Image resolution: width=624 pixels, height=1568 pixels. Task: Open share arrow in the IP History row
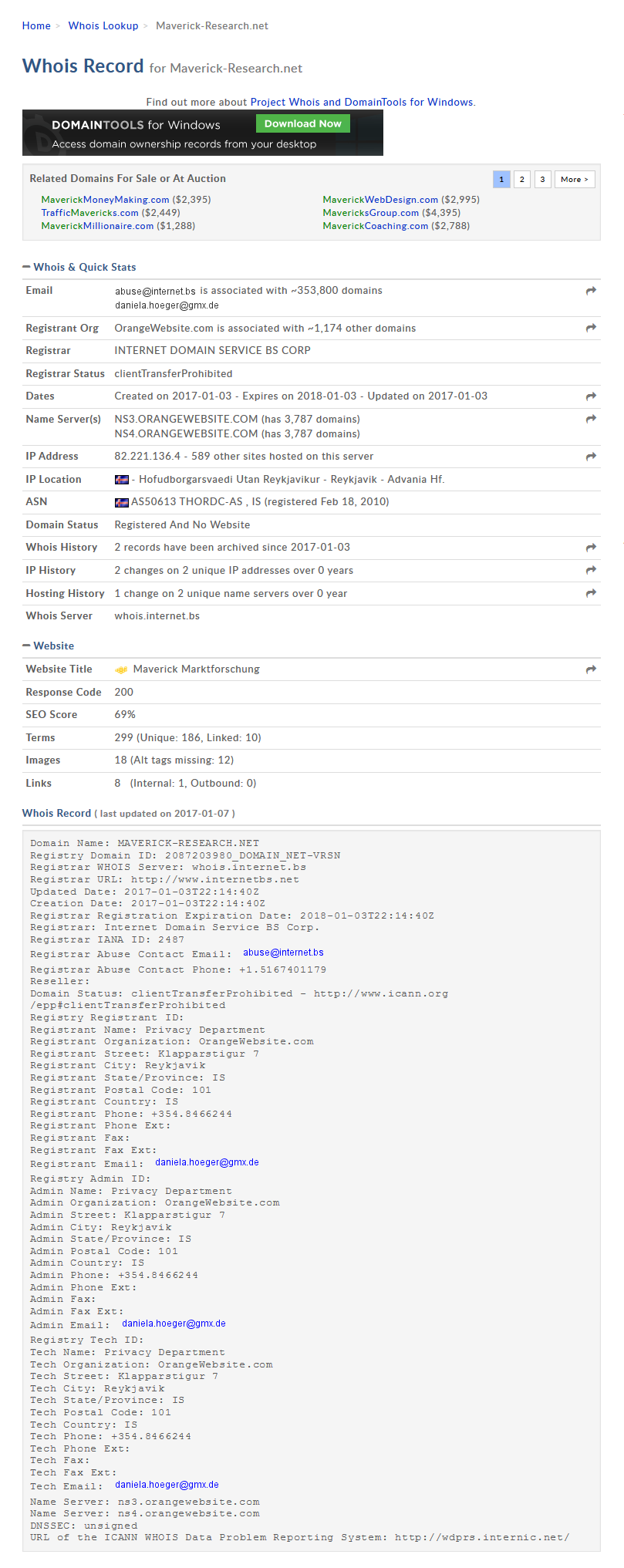pyautogui.click(x=591, y=570)
